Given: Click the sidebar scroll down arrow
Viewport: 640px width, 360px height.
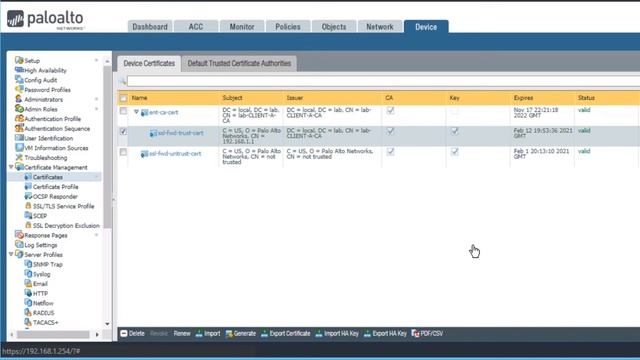Looking at the screenshot, I should pos(107,324).
